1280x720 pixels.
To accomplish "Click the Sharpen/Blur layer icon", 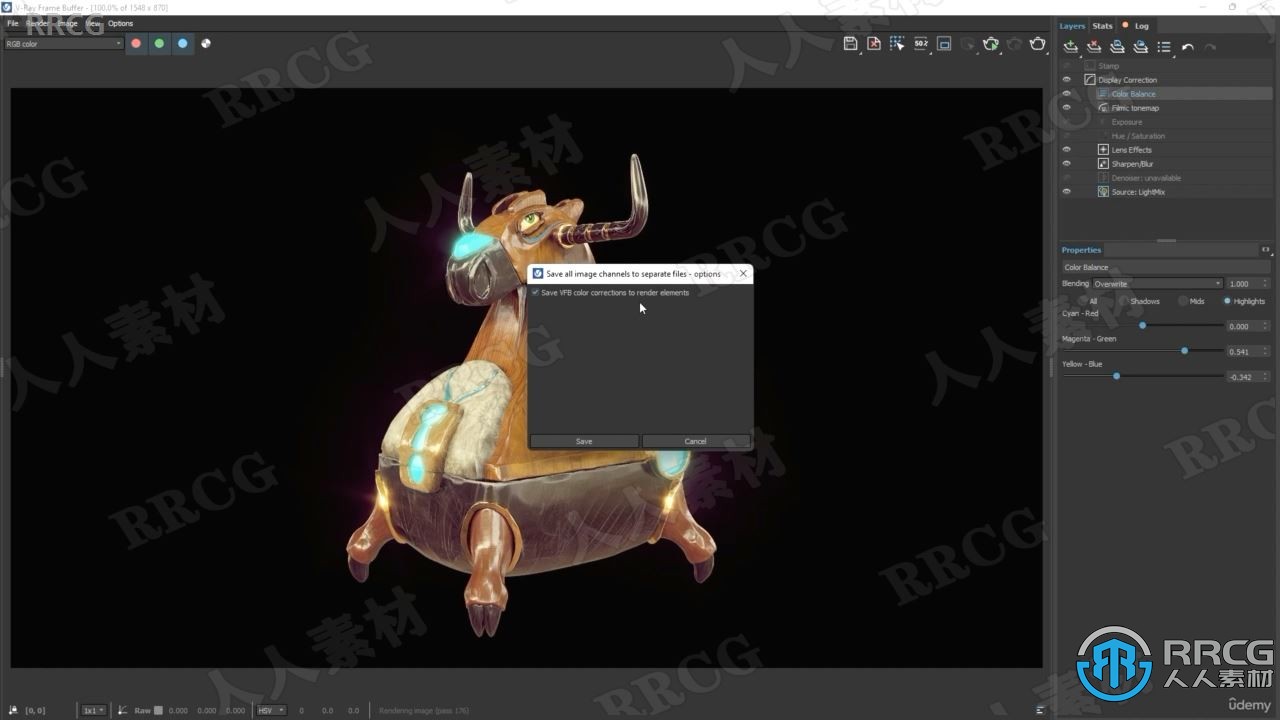I will [x=1103, y=164].
